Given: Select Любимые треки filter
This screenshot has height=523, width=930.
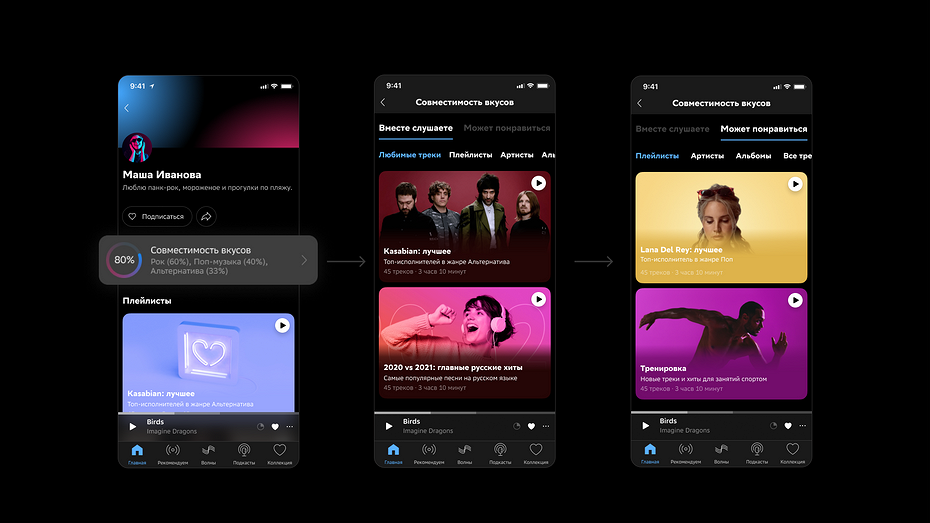Looking at the screenshot, I should coord(410,155).
